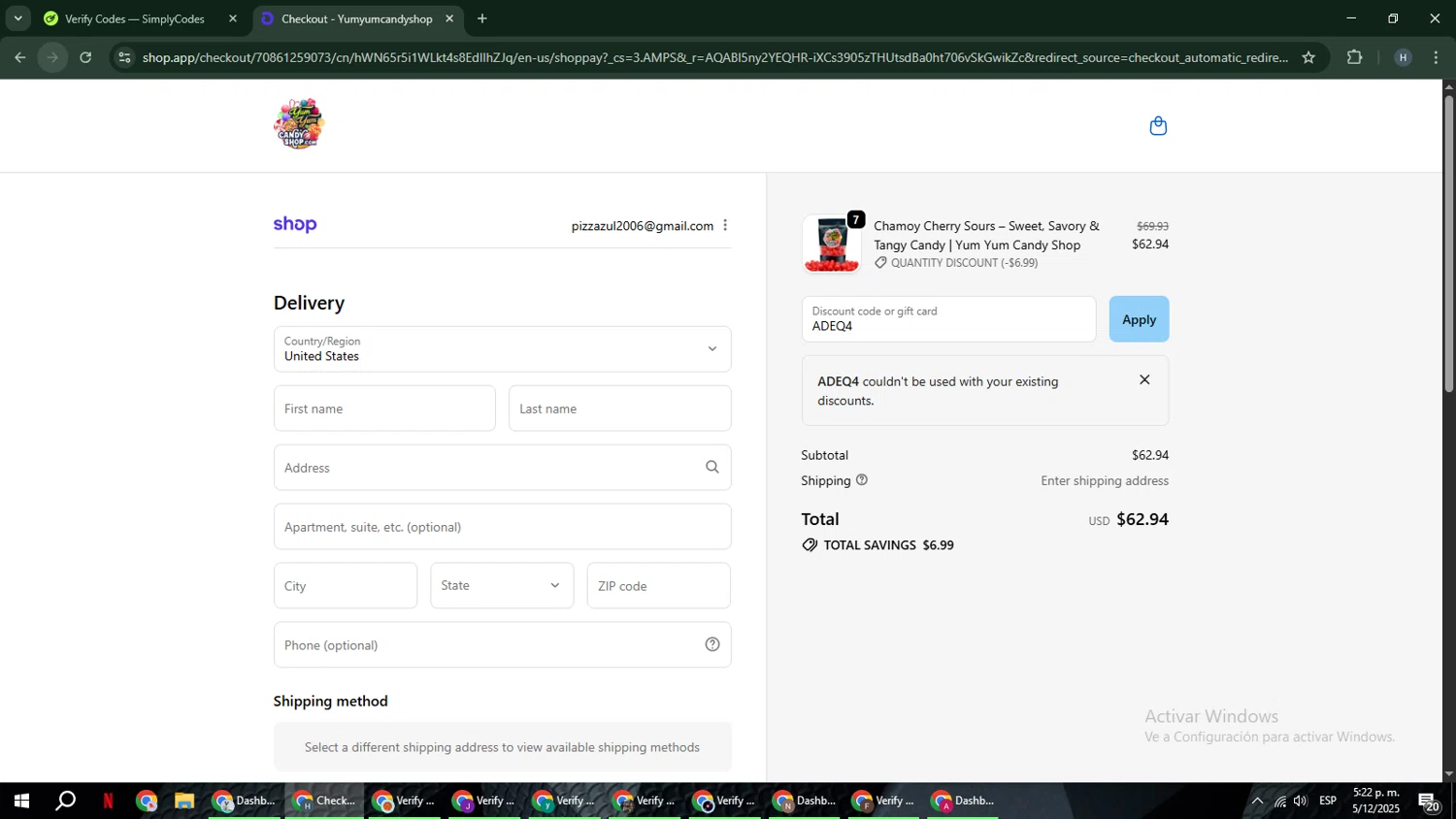Focus the First name field
This screenshot has height=819, width=1456.
click(384, 409)
